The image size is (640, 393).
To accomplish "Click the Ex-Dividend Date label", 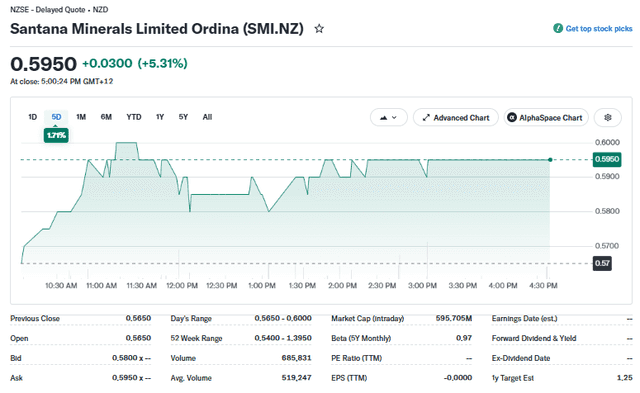I will tap(521, 358).
